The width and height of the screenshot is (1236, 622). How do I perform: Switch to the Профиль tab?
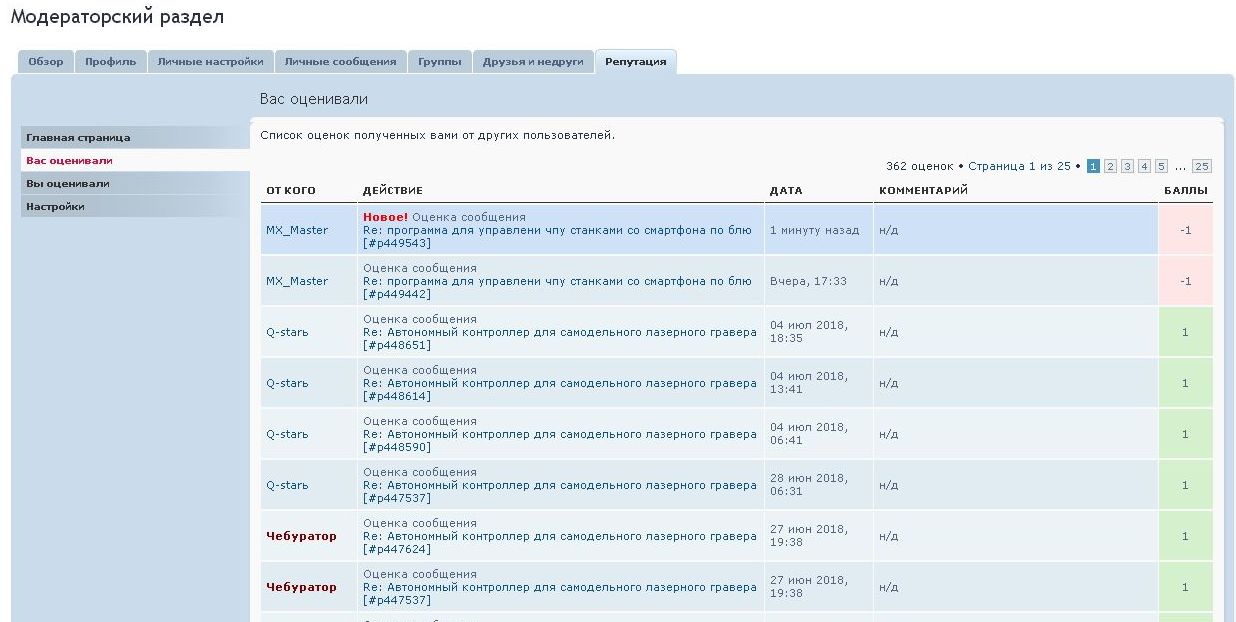pyautogui.click(x=111, y=62)
